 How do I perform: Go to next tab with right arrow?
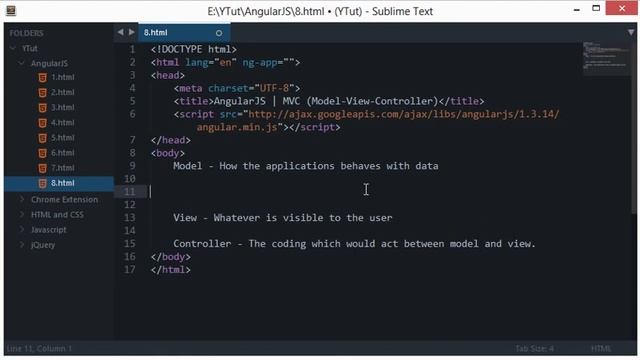tap(131, 32)
